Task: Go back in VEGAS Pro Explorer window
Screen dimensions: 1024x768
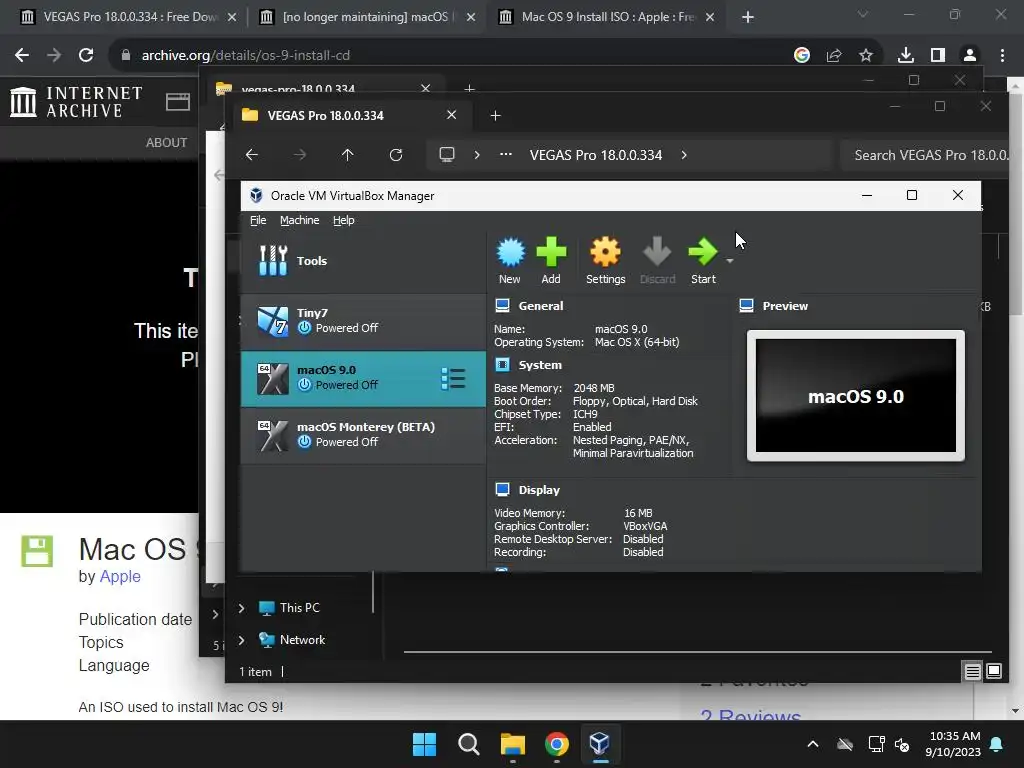Action: [x=252, y=155]
